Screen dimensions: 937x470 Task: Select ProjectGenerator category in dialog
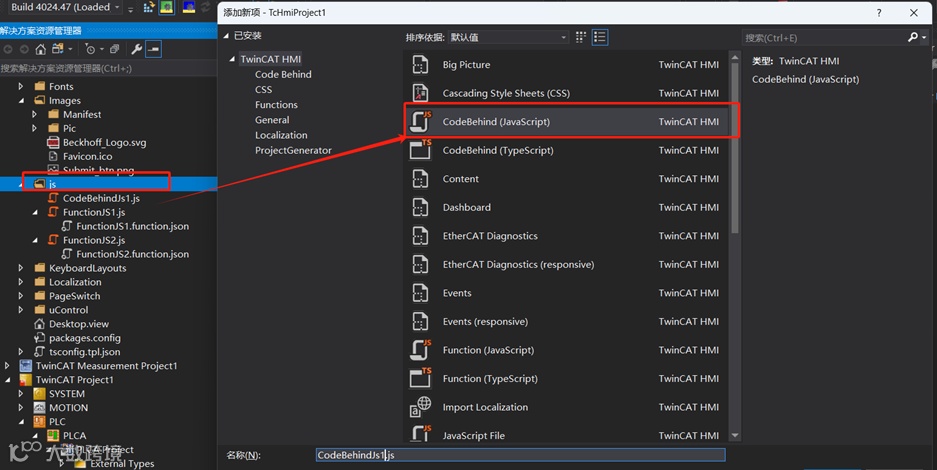(293, 150)
